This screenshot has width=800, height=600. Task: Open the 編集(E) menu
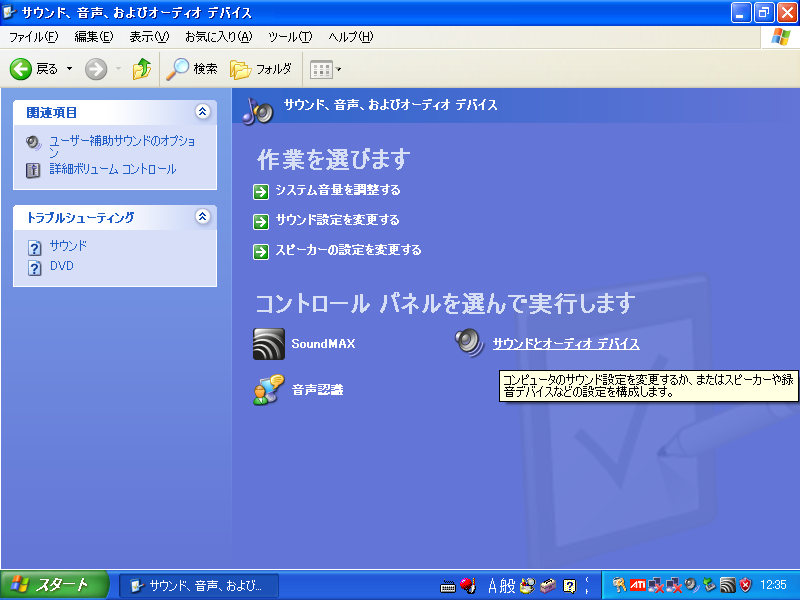pyautogui.click(x=94, y=37)
